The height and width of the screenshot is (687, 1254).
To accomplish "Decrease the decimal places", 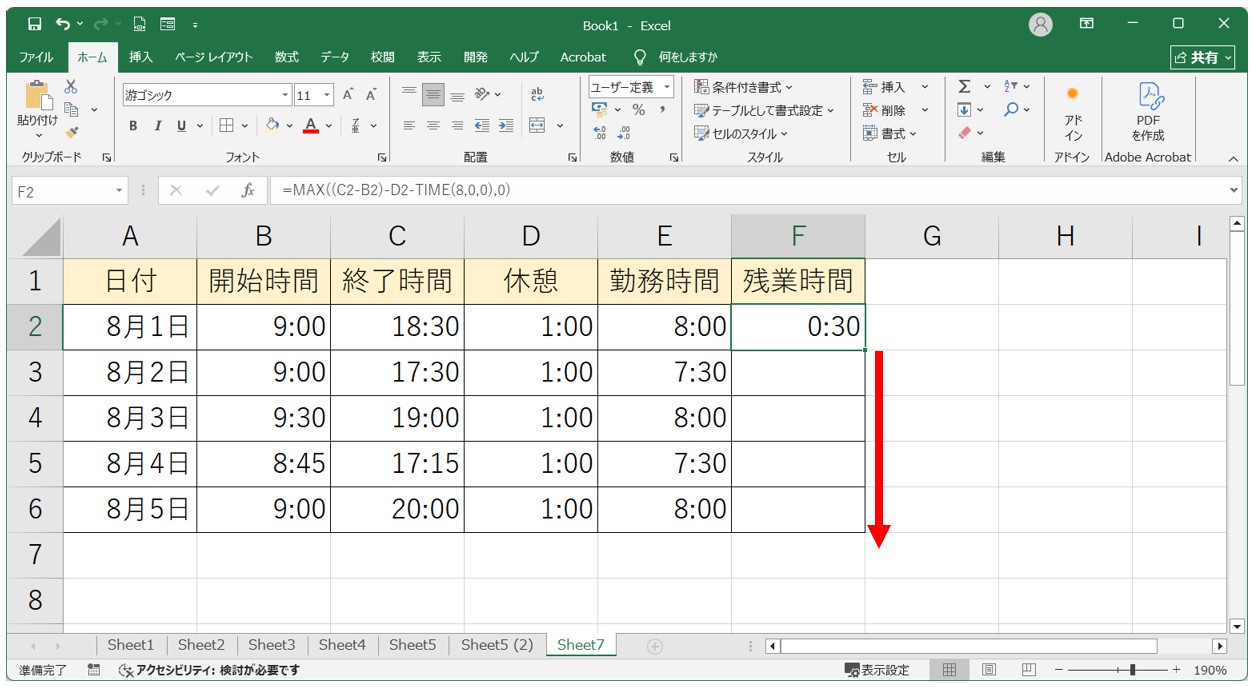I will 624,132.
